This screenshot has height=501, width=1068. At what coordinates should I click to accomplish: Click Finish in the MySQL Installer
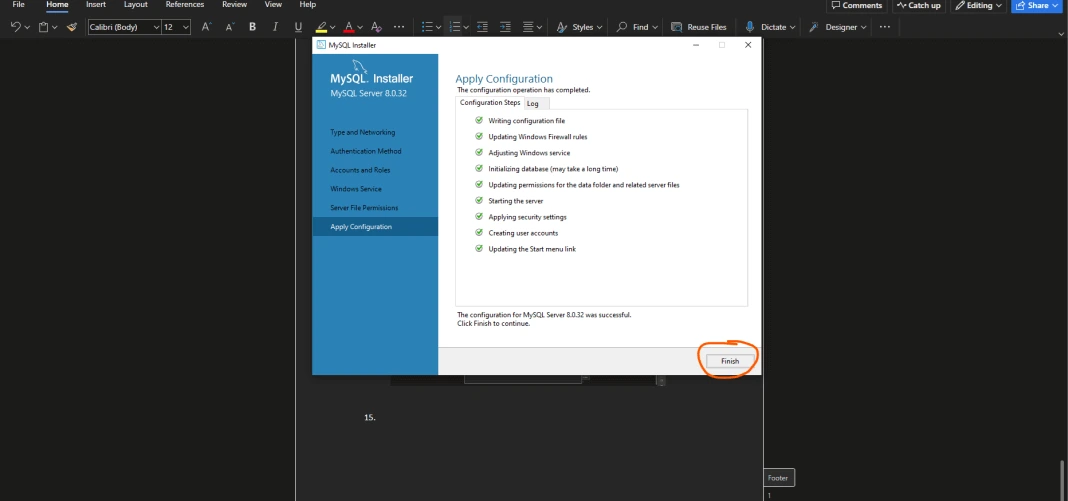[730, 361]
